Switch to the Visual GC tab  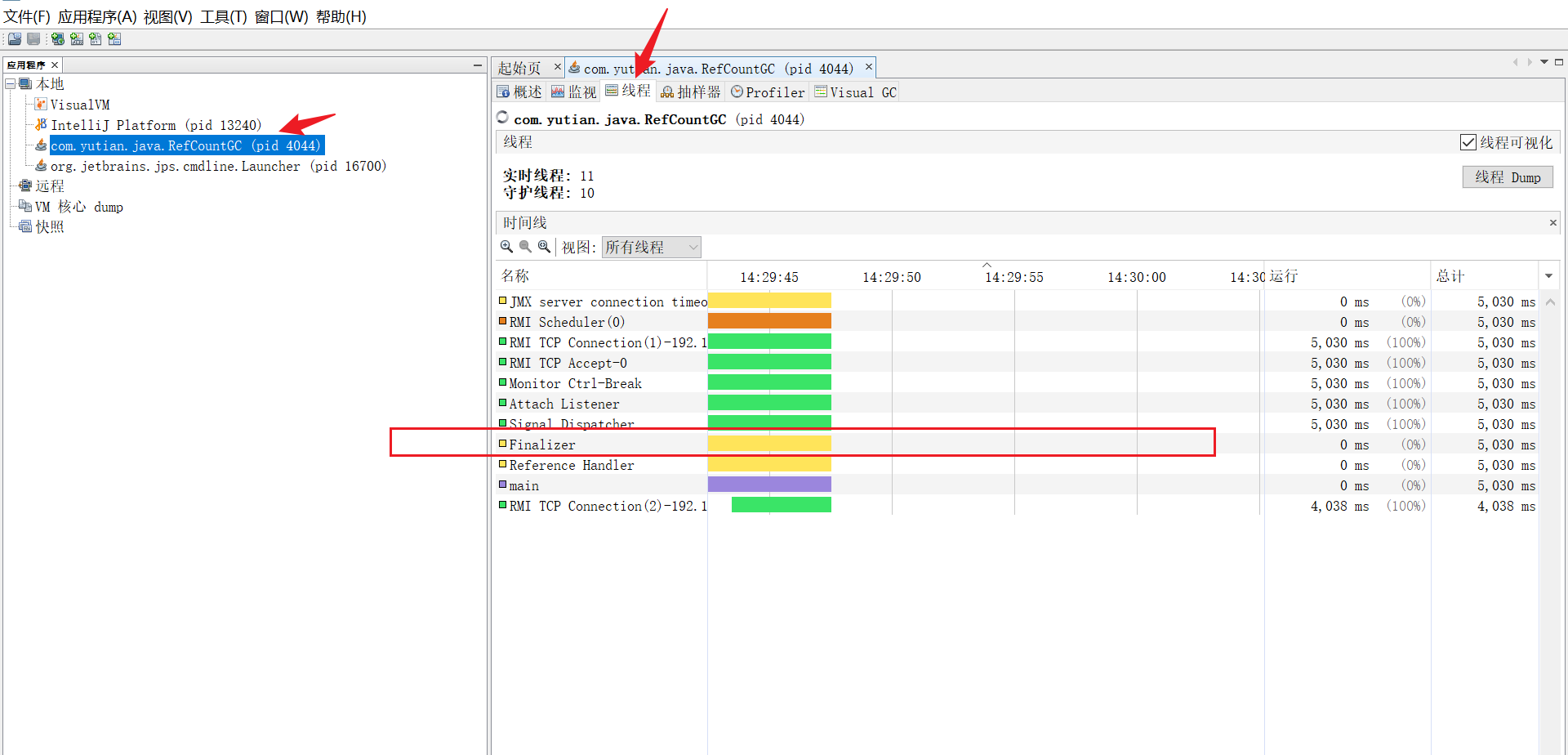point(855,92)
